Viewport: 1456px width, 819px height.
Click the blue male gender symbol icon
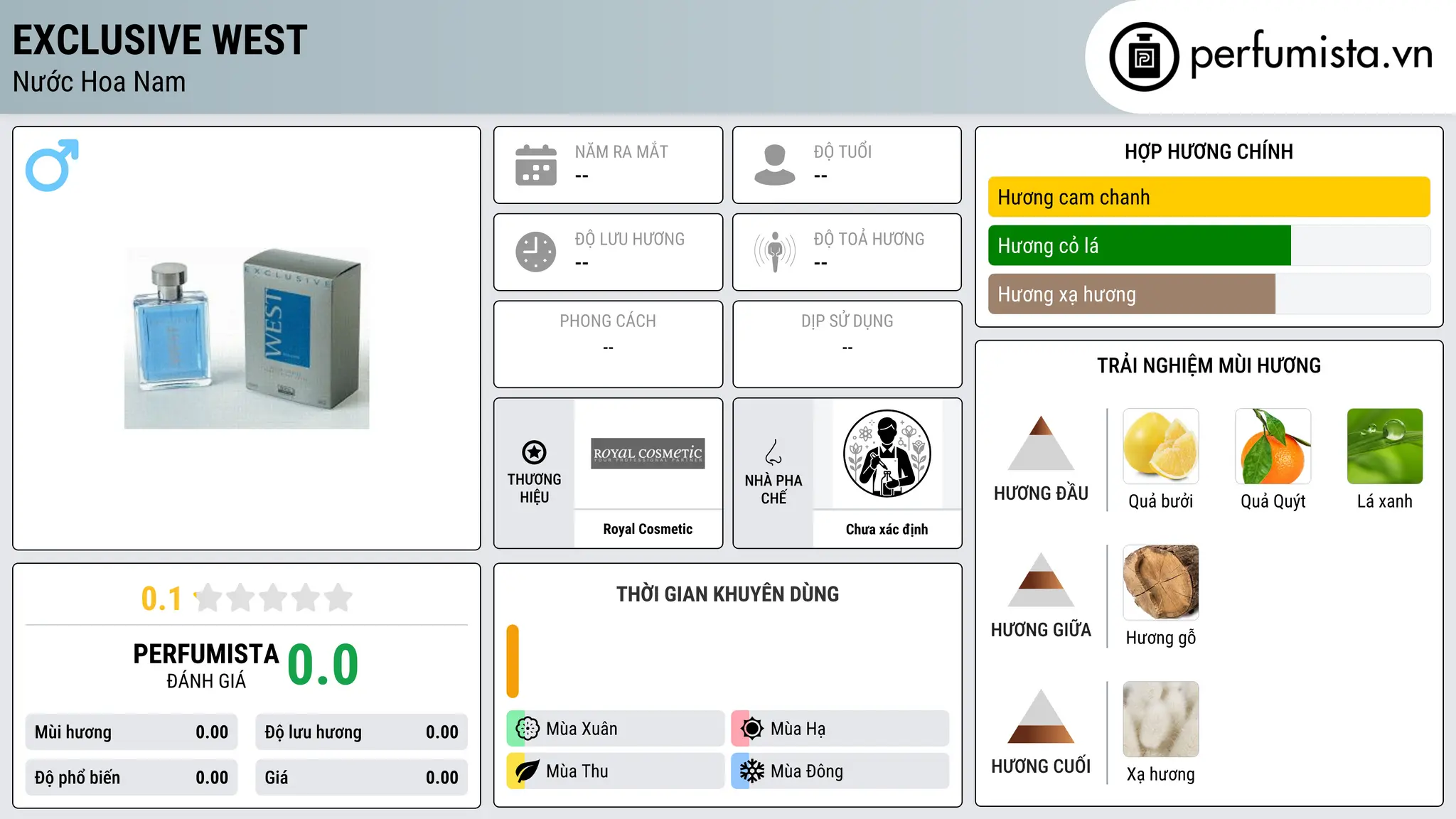pos(52,165)
